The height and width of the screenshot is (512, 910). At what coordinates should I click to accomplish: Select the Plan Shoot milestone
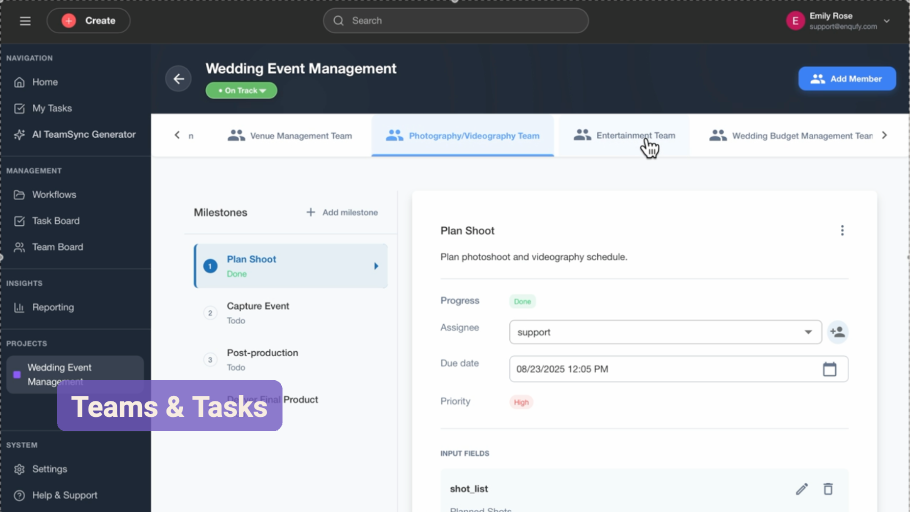click(291, 266)
